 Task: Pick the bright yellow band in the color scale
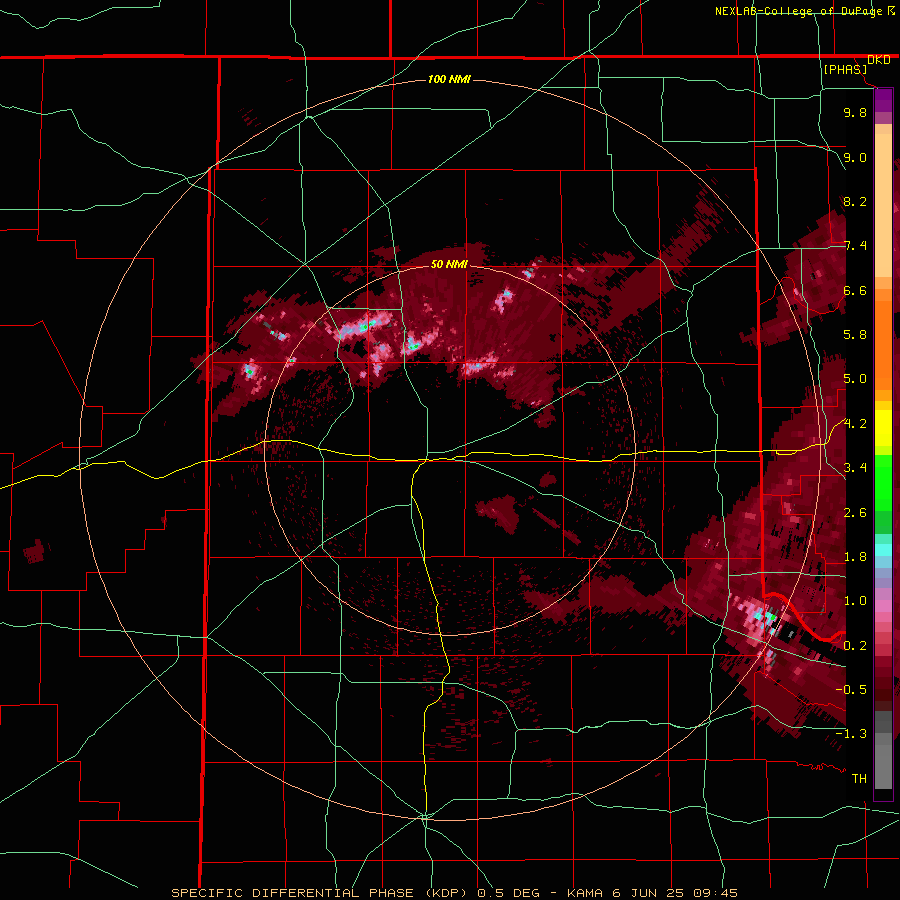[x=883, y=428]
